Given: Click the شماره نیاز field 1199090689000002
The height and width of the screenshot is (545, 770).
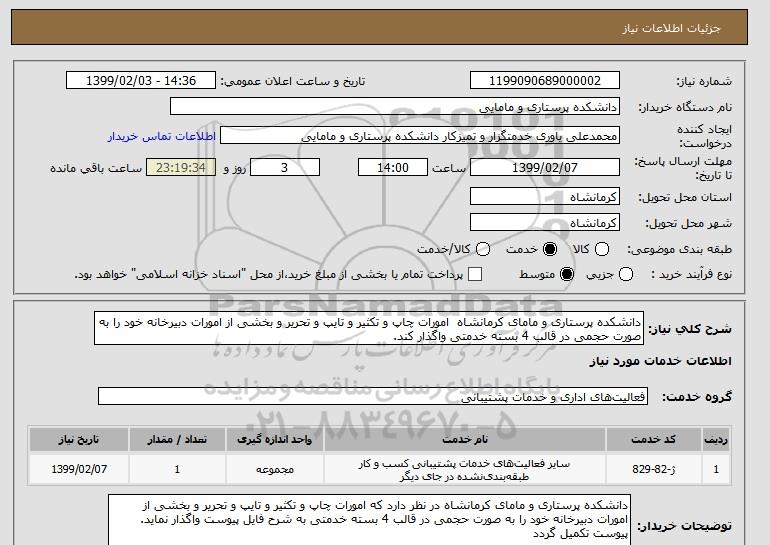Looking at the screenshot, I should click(x=545, y=81).
